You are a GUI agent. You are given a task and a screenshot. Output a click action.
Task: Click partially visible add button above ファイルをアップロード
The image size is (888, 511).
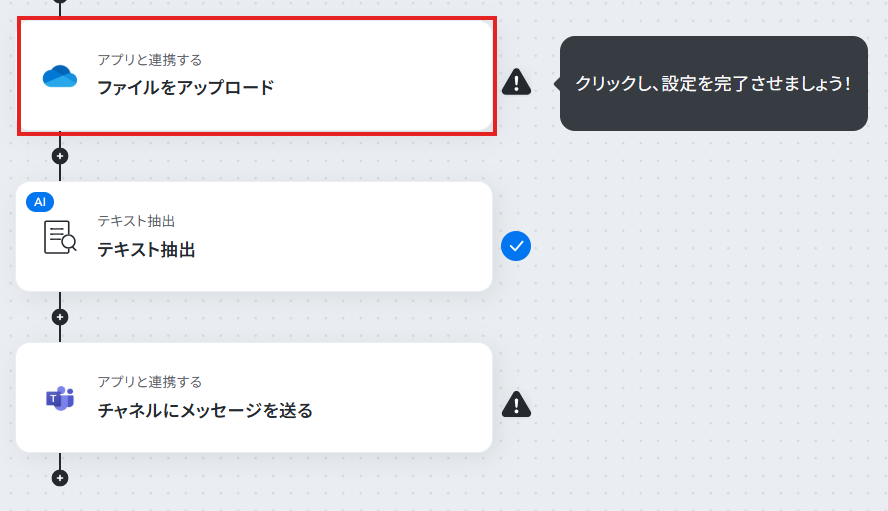(60, 1)
